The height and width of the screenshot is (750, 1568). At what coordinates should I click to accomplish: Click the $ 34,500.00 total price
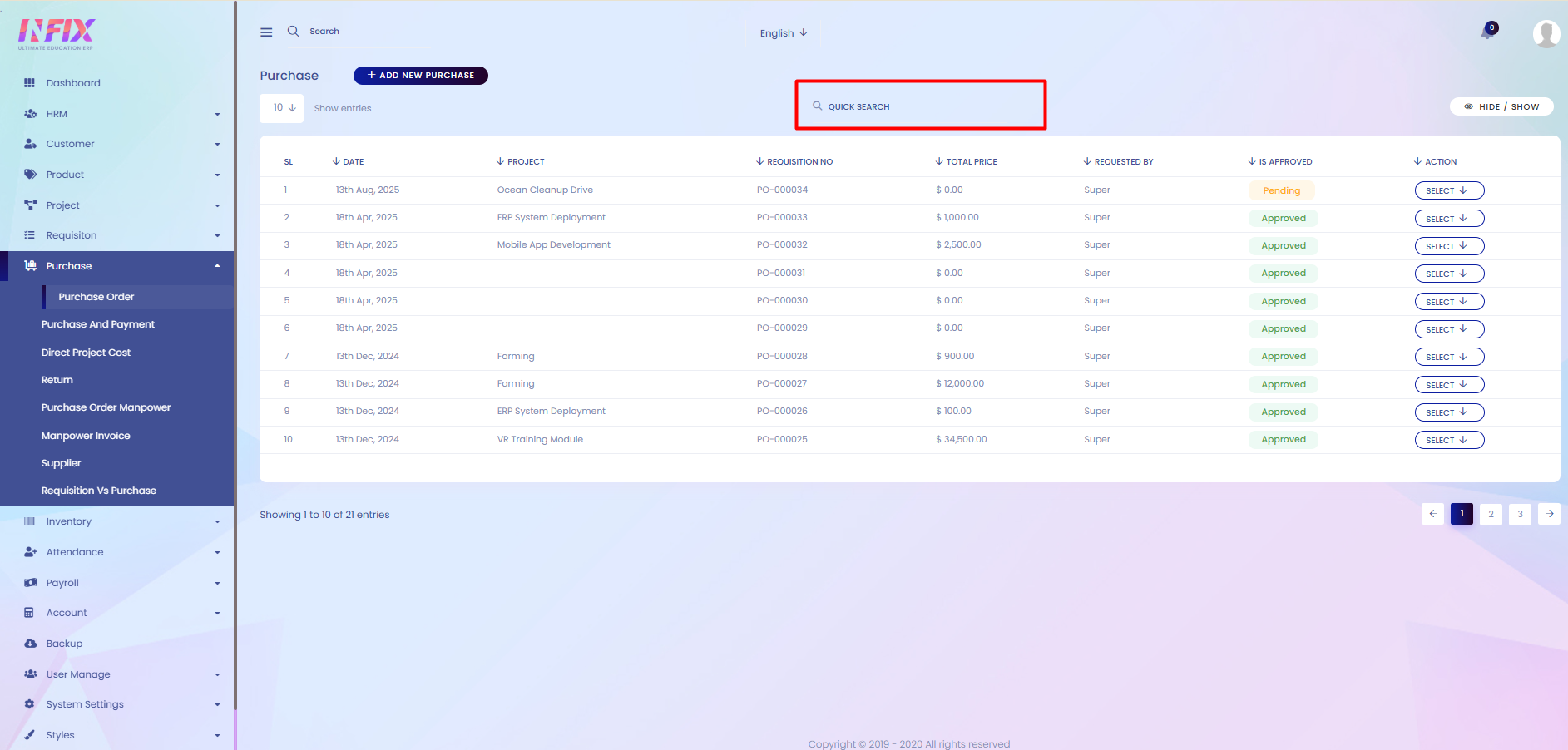pyautogui.click(x=962, y=439)
